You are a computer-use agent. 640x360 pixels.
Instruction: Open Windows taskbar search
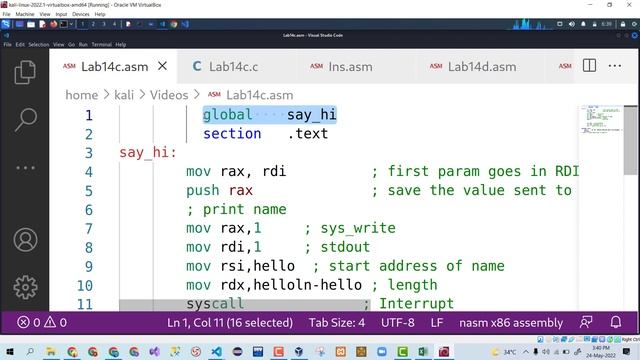tap(30, 351)
